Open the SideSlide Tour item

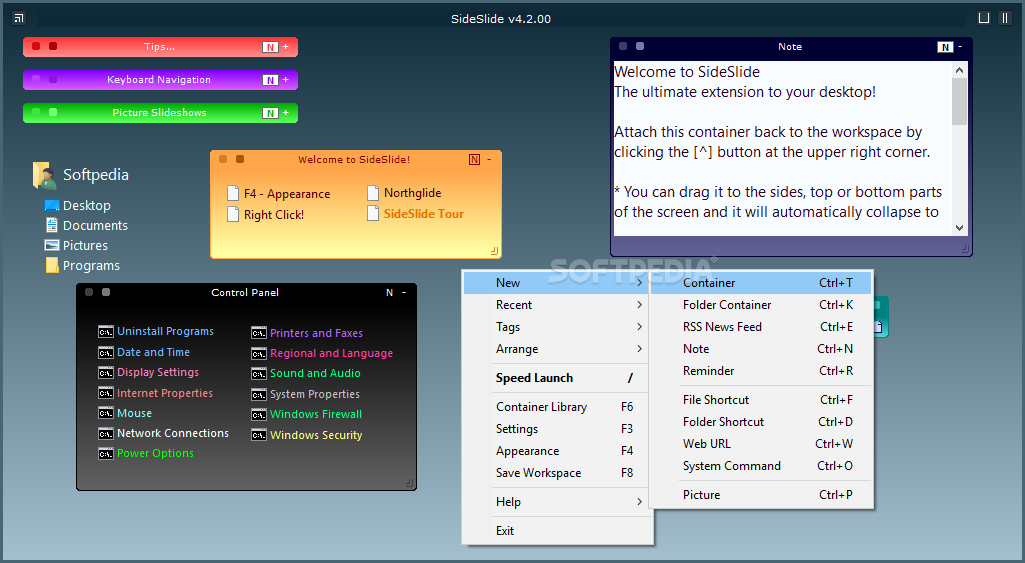click(x=415, y=214)
